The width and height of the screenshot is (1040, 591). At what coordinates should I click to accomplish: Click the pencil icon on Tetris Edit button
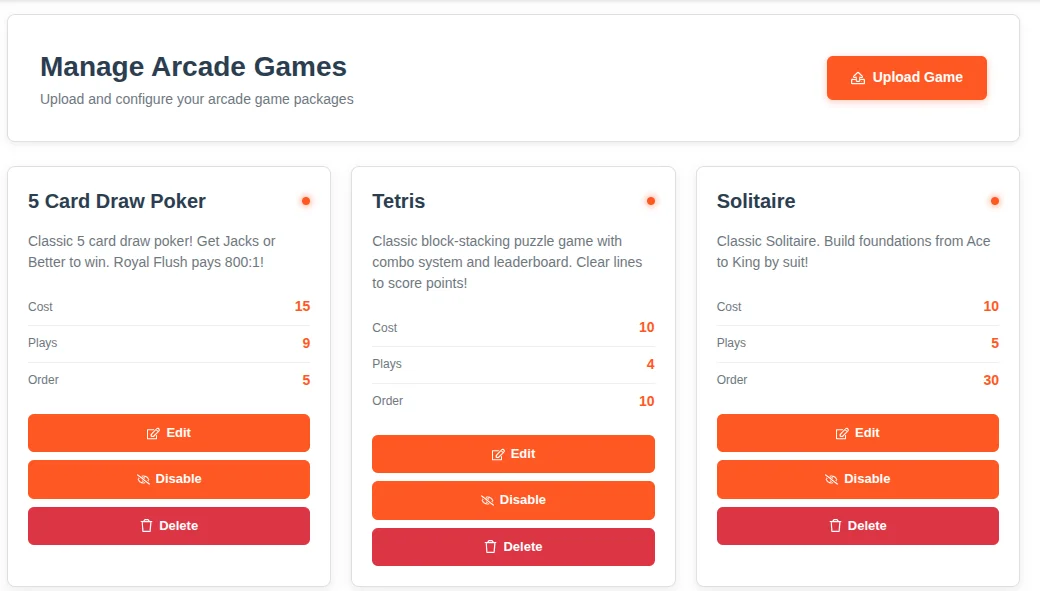(x=498, y=455)
